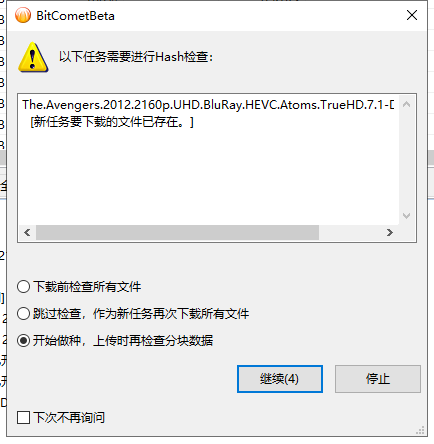Screen dimensions: 434x444
Task: Click empty horizontal scrollbar track right of thumb
Action: (x=350, y=232)
